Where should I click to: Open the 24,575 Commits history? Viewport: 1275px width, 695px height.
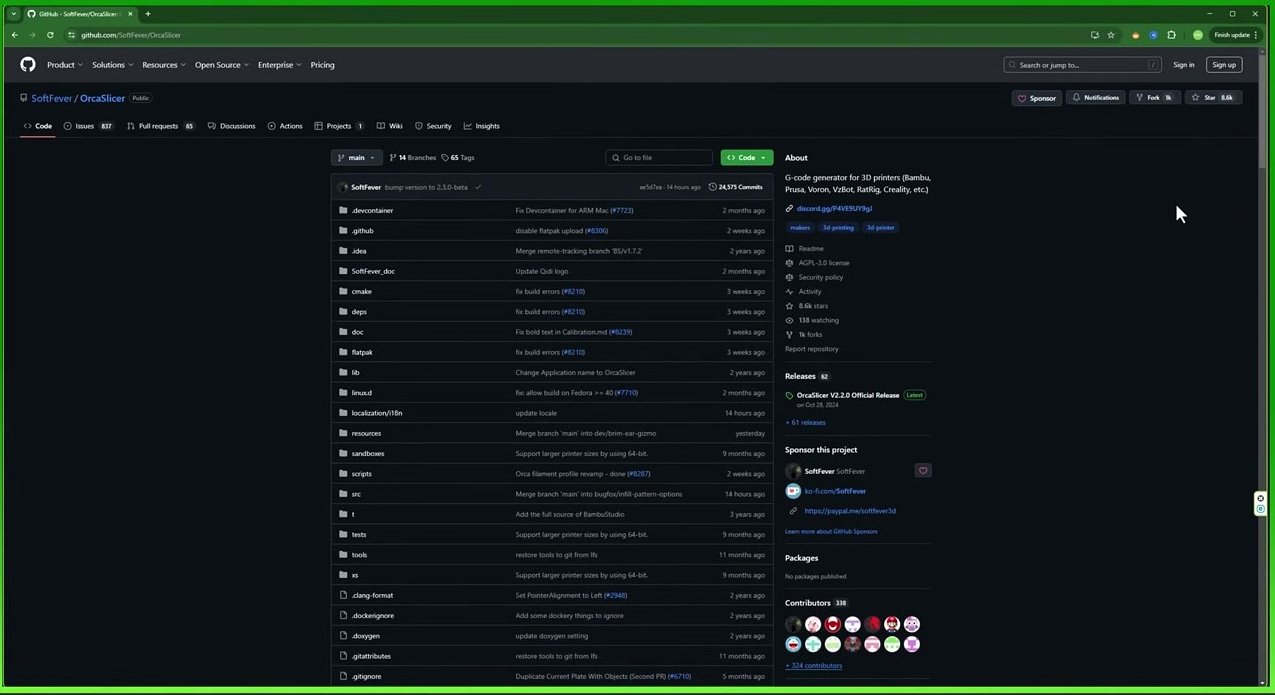[x=736, y=187]
